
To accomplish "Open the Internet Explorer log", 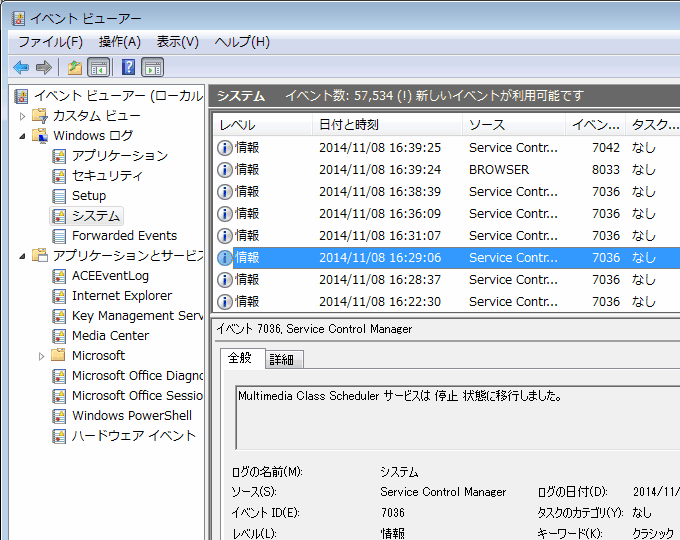I will tap(121, 296).
